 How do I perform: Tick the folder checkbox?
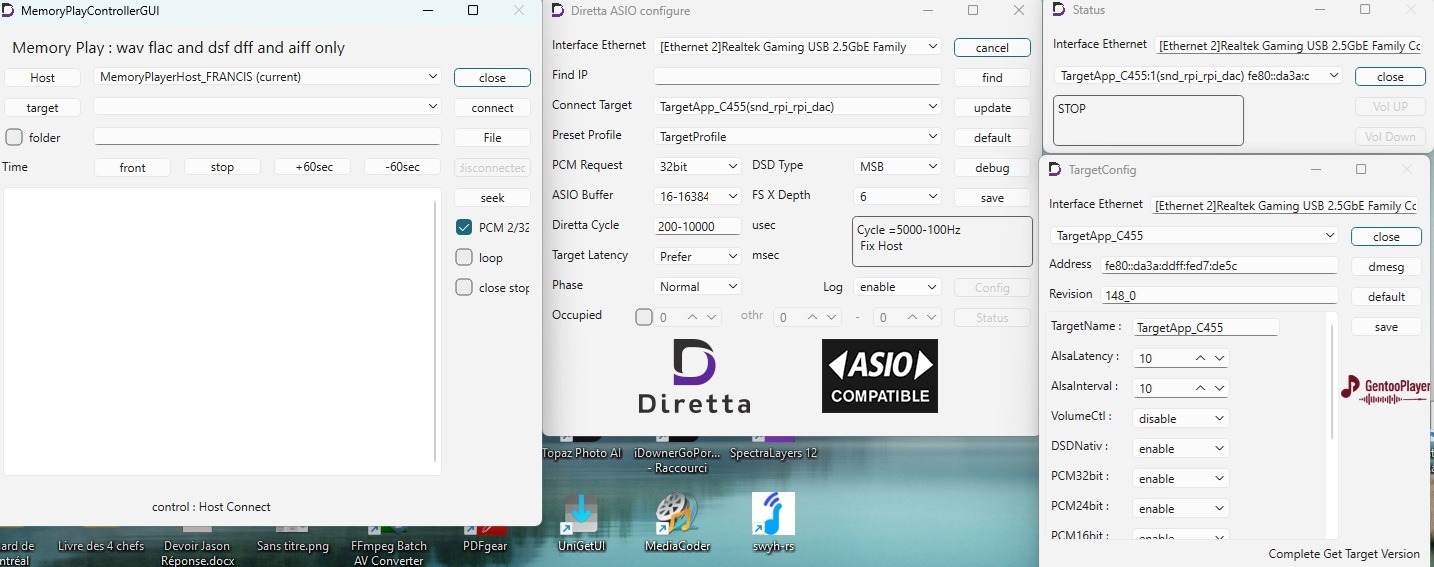click(x=14, y=137)
